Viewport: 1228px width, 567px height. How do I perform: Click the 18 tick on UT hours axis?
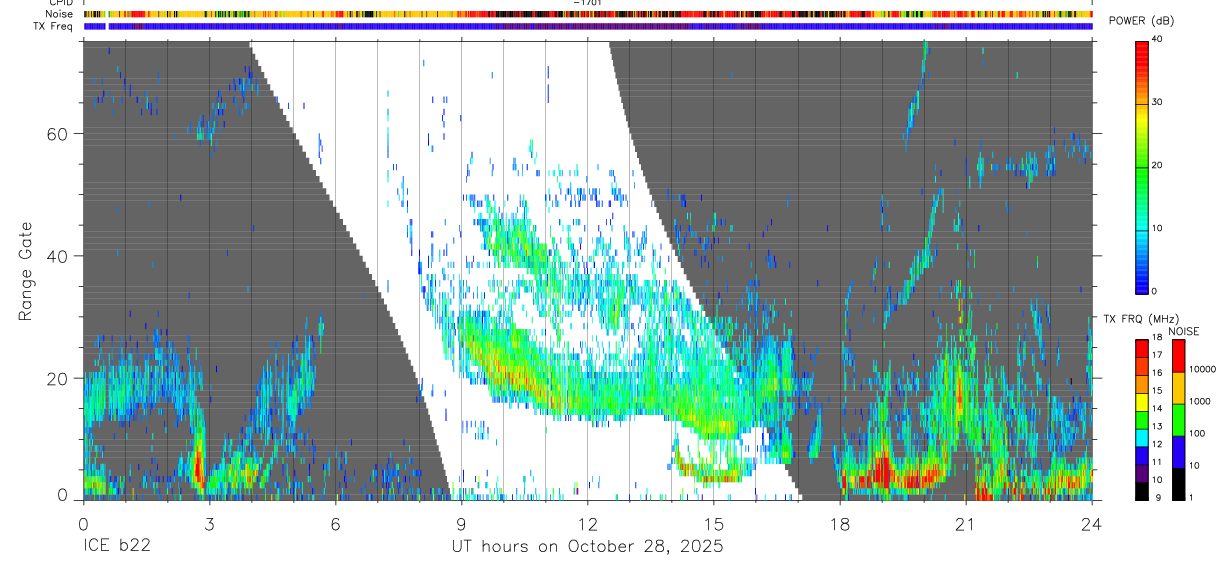pos(840,524)
